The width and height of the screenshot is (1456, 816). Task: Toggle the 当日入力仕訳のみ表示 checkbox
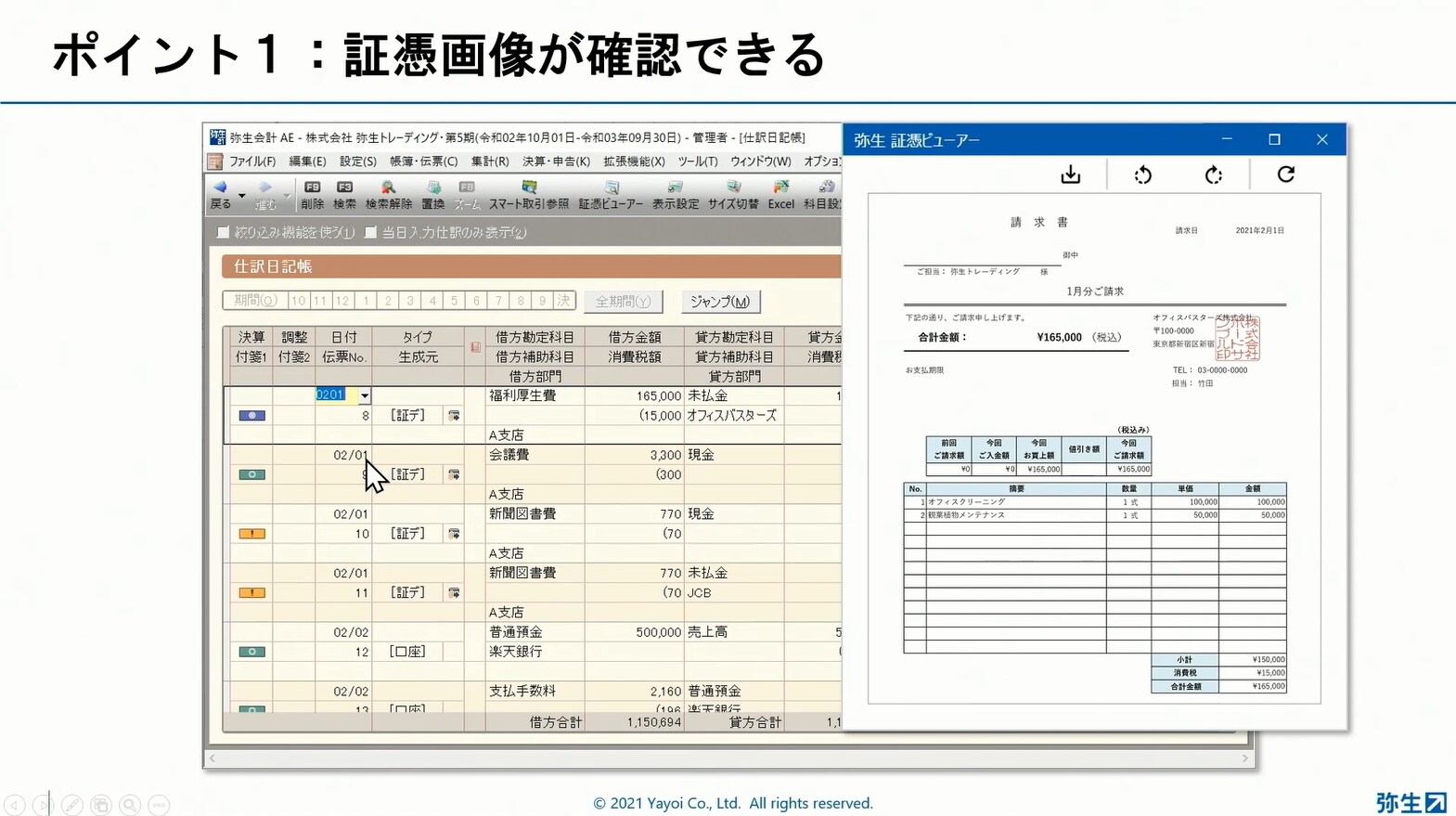point(370,232)
